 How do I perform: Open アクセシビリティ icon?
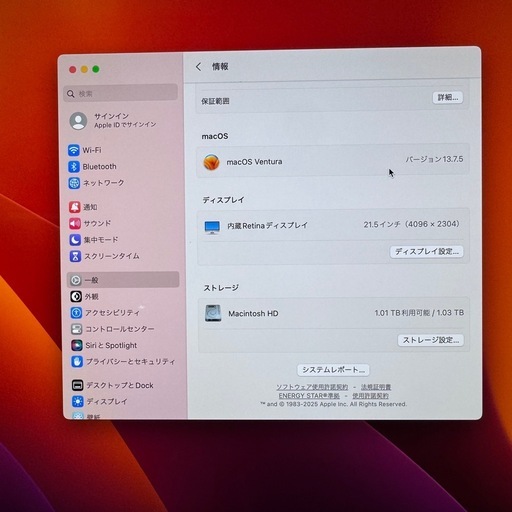[x=77, y=313]
